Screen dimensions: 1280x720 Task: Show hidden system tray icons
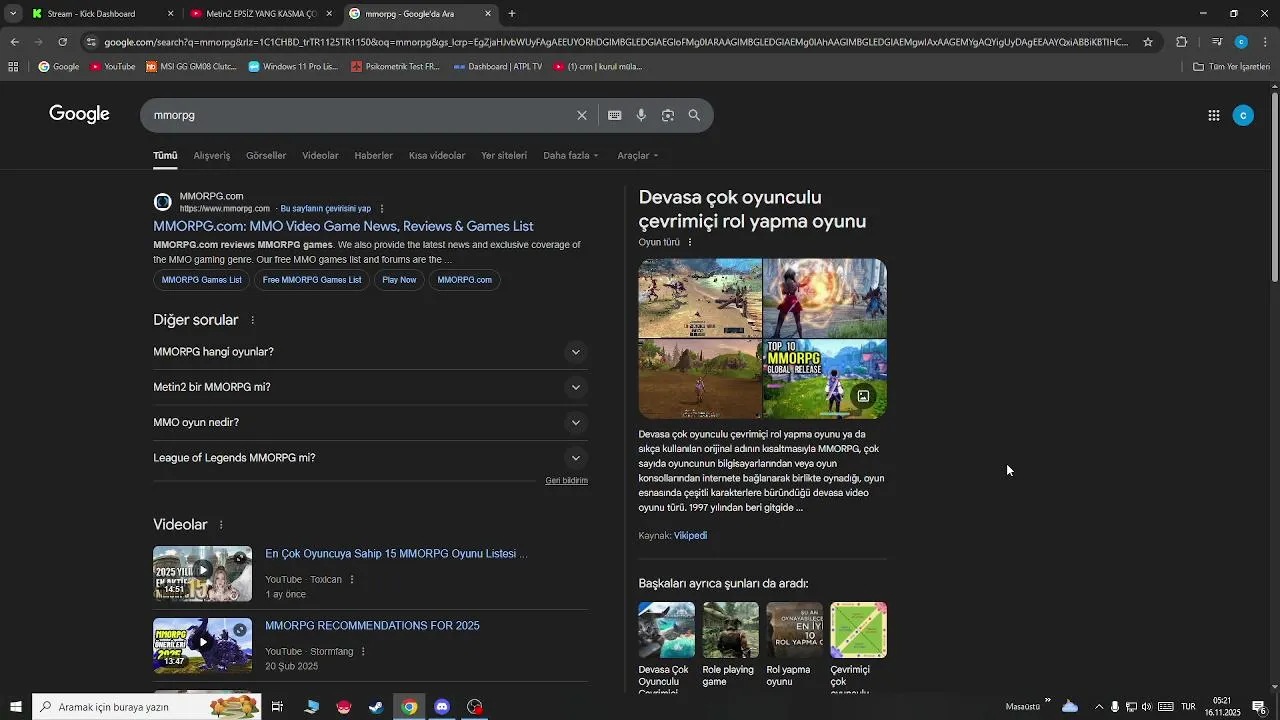pos(1099,707)
